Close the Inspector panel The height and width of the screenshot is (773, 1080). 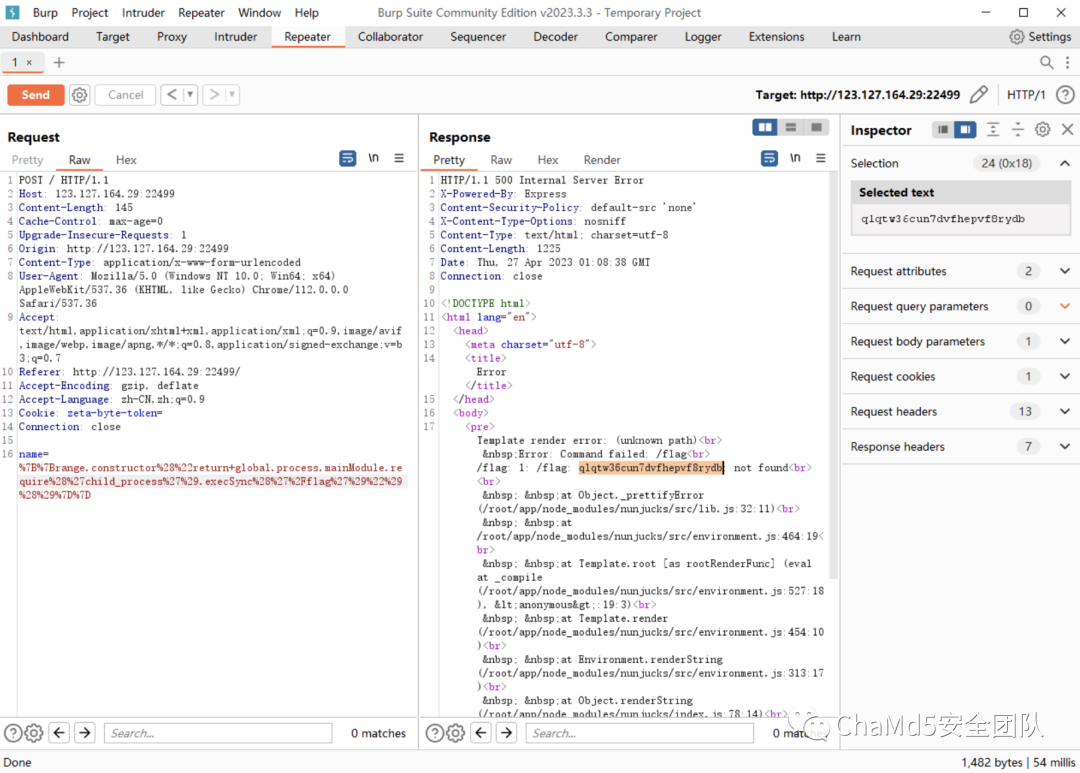1067,130
